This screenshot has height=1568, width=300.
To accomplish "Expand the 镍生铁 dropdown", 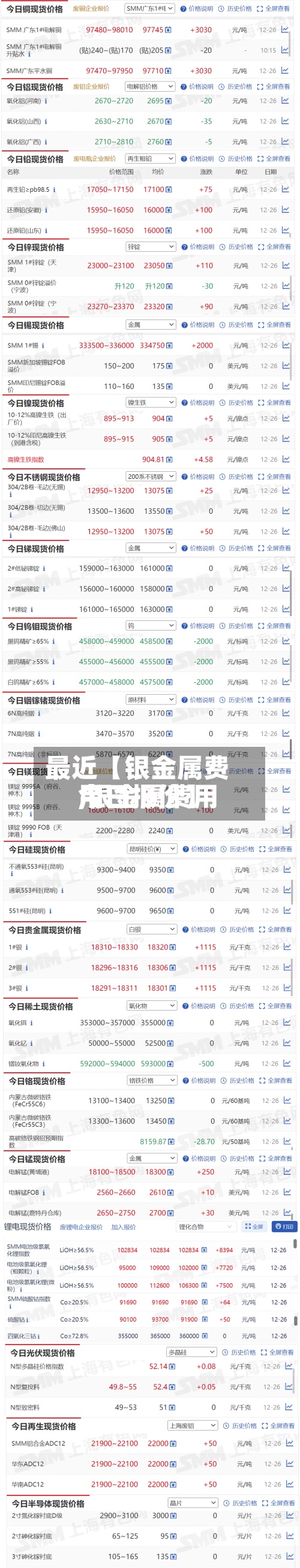I will coord(151,403).
